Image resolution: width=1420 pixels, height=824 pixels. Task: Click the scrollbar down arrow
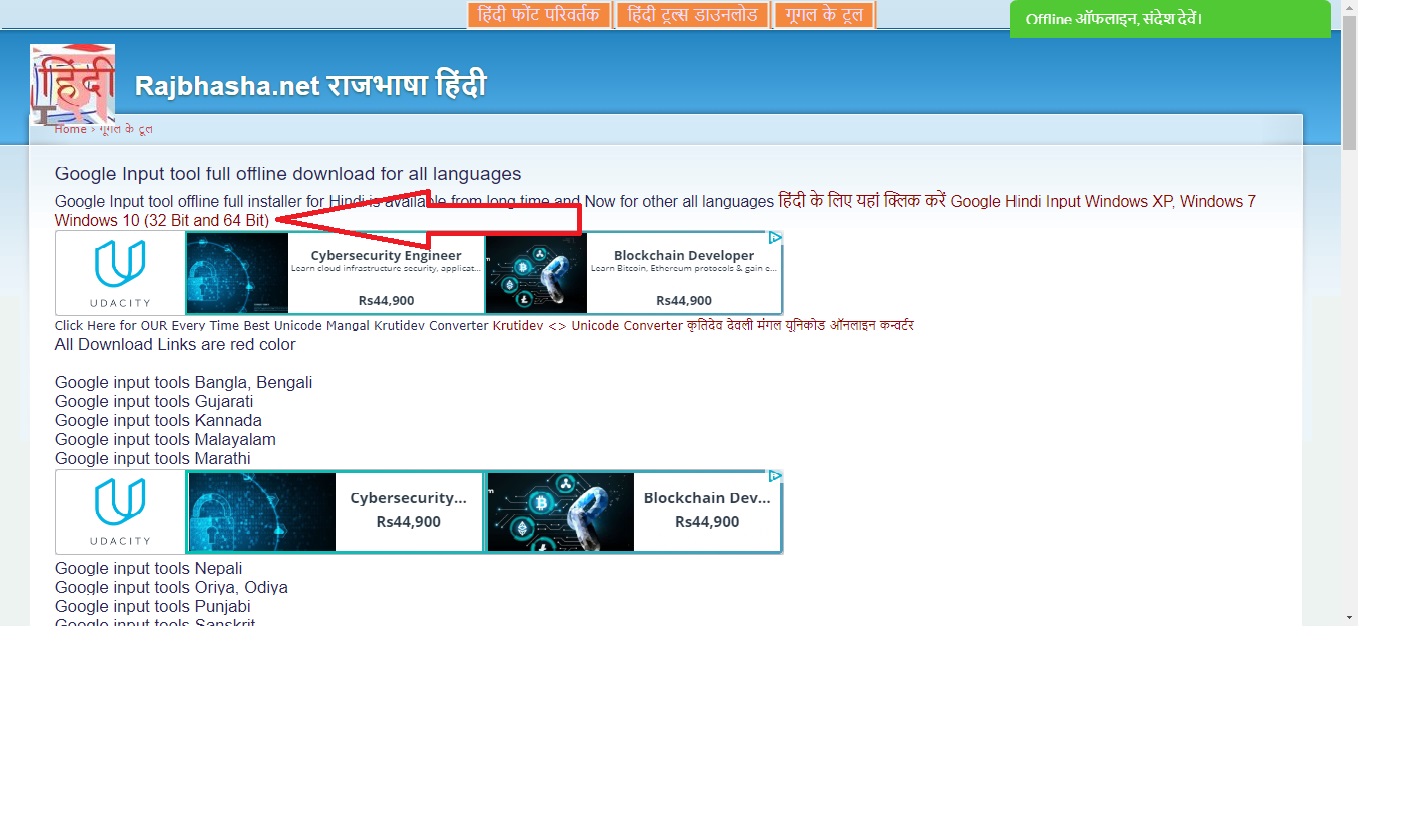tap(1349, 617)
